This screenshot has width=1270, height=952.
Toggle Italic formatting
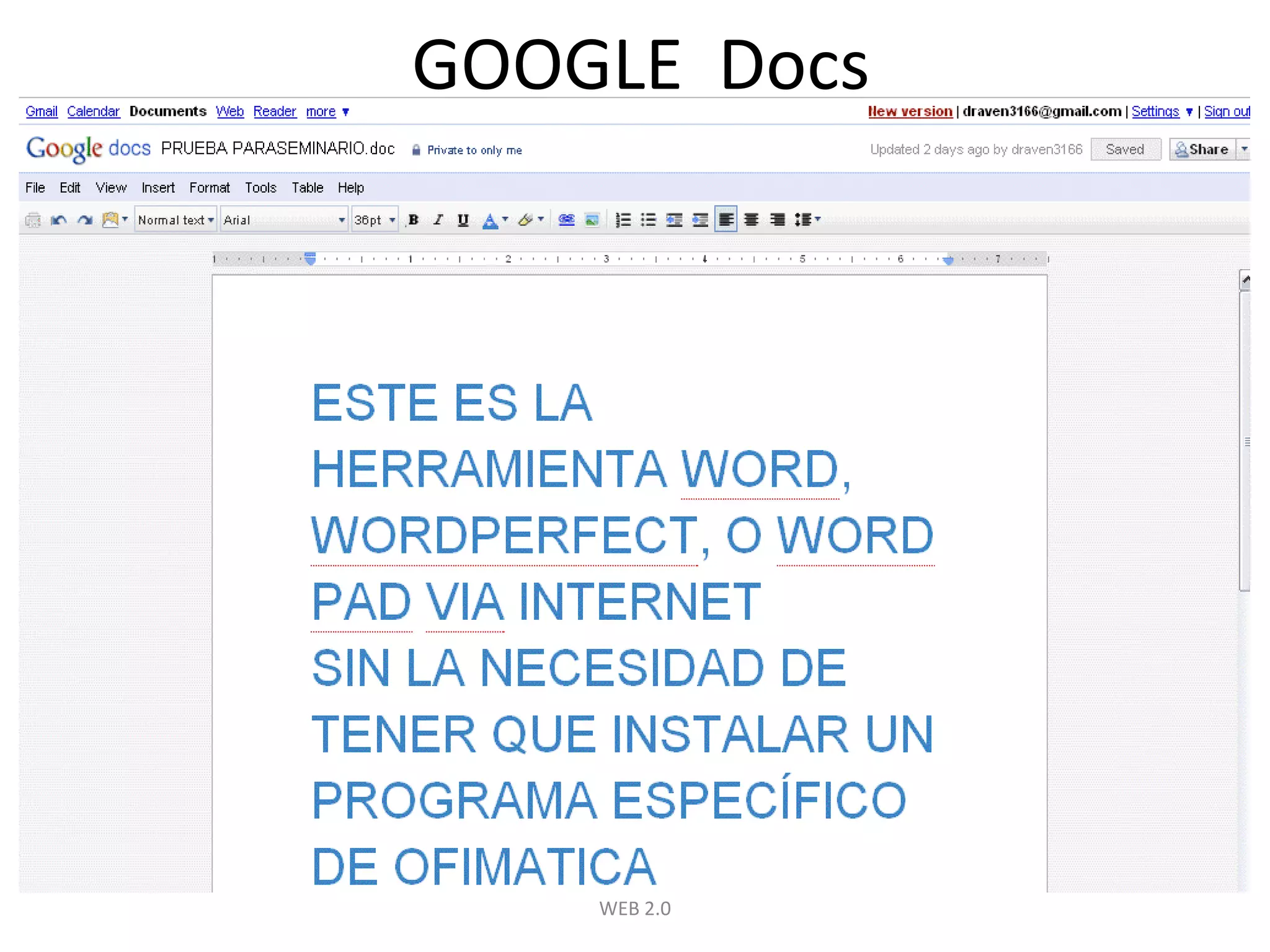coord(438,220)
